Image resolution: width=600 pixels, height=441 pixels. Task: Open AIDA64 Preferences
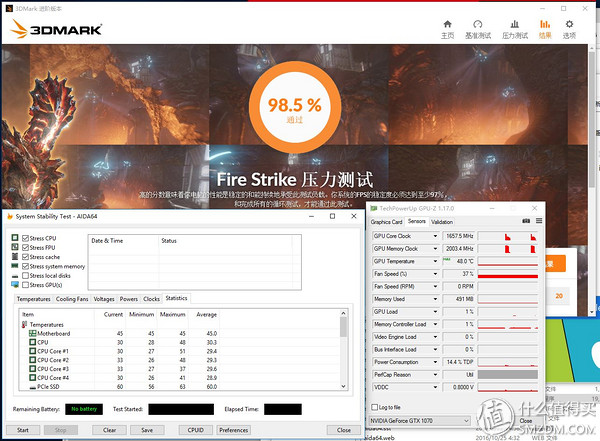(x=234, y=430)
